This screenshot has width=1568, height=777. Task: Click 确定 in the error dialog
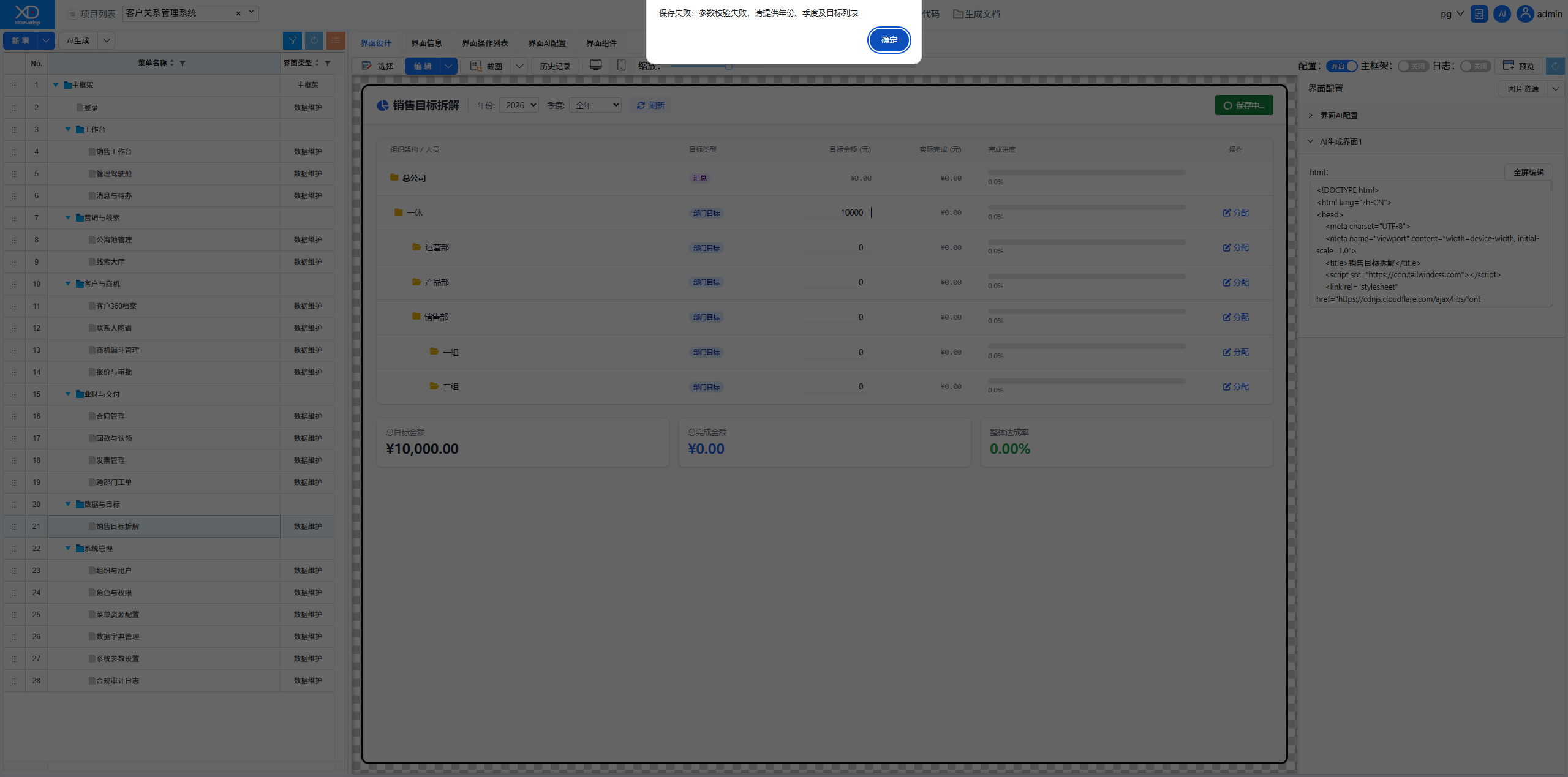(x=889, y=40)
